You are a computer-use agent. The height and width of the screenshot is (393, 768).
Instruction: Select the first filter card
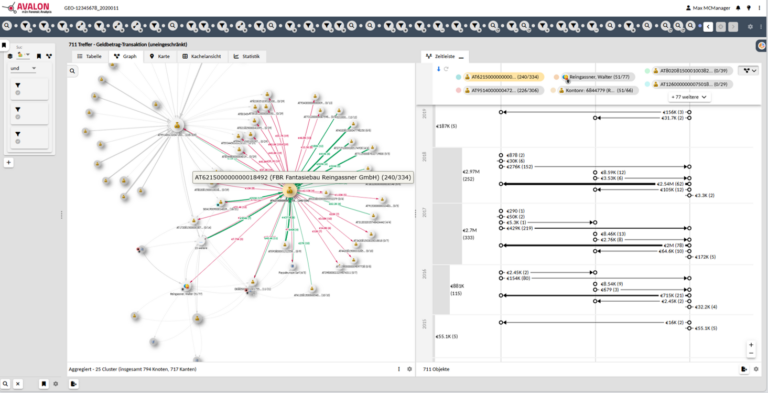29,89
